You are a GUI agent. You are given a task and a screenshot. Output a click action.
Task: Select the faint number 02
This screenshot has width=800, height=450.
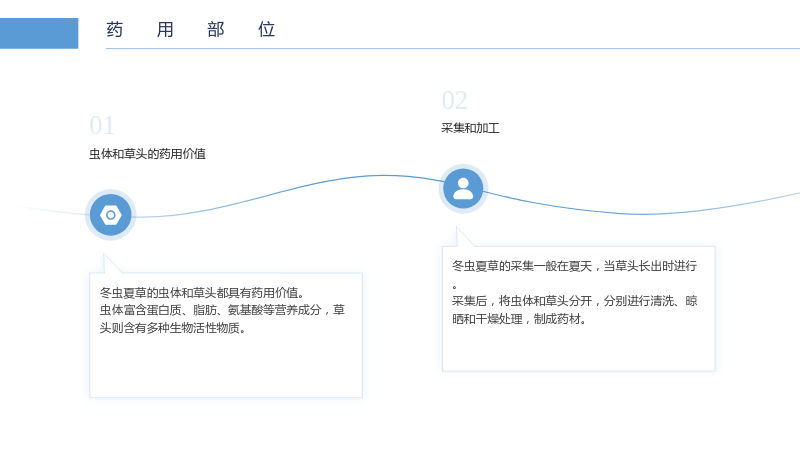pos(454,101)
